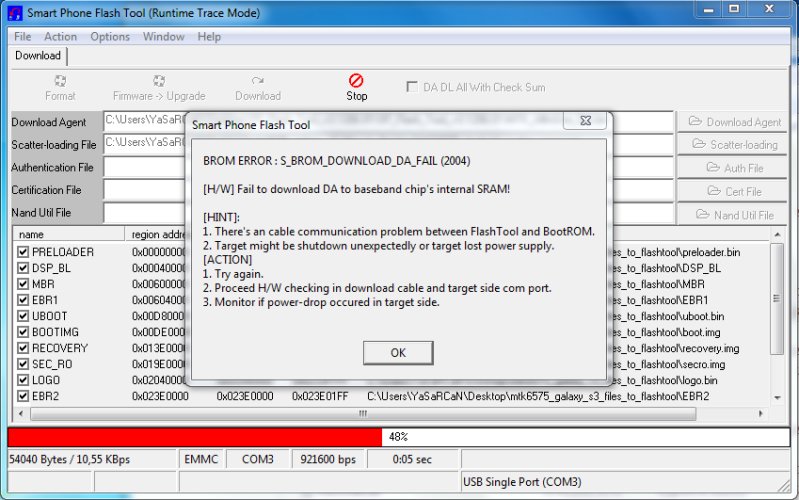The width and height of the screenshot is (799, 500).
Task: Close the error dialog with X button
Action: click(x=585, y=121)
